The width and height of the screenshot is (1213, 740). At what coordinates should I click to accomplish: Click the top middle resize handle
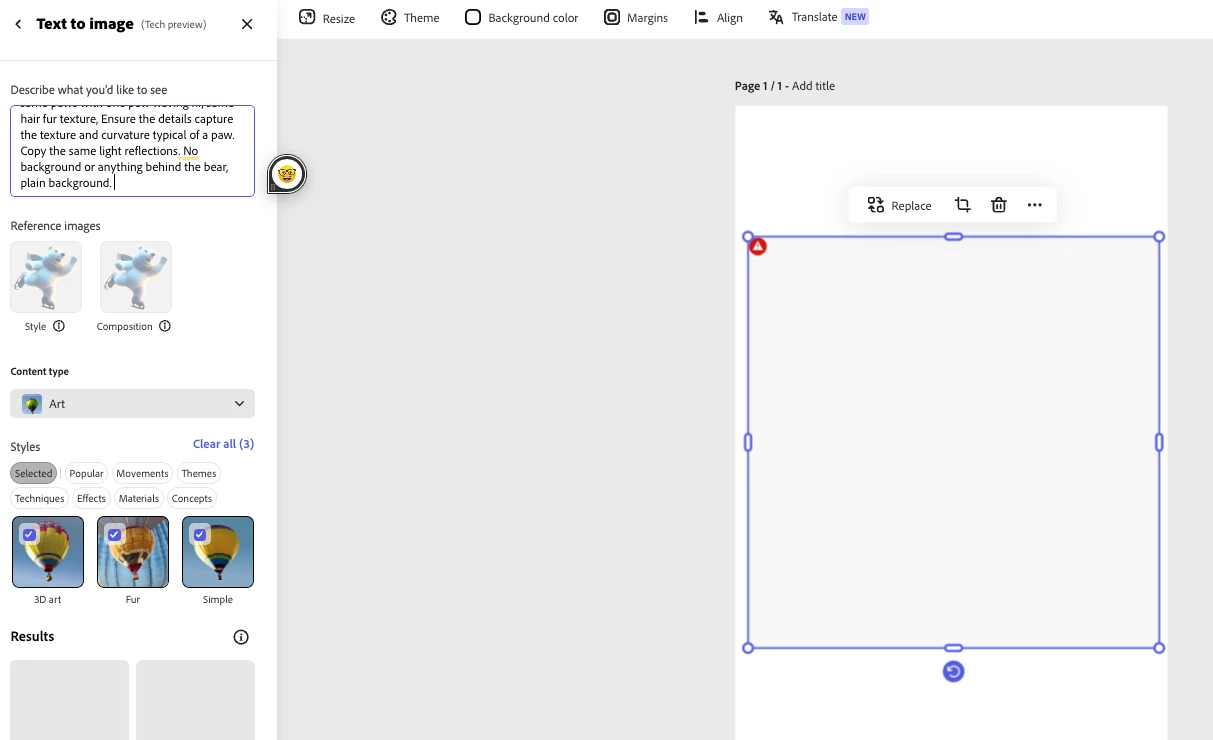[954, 237]
